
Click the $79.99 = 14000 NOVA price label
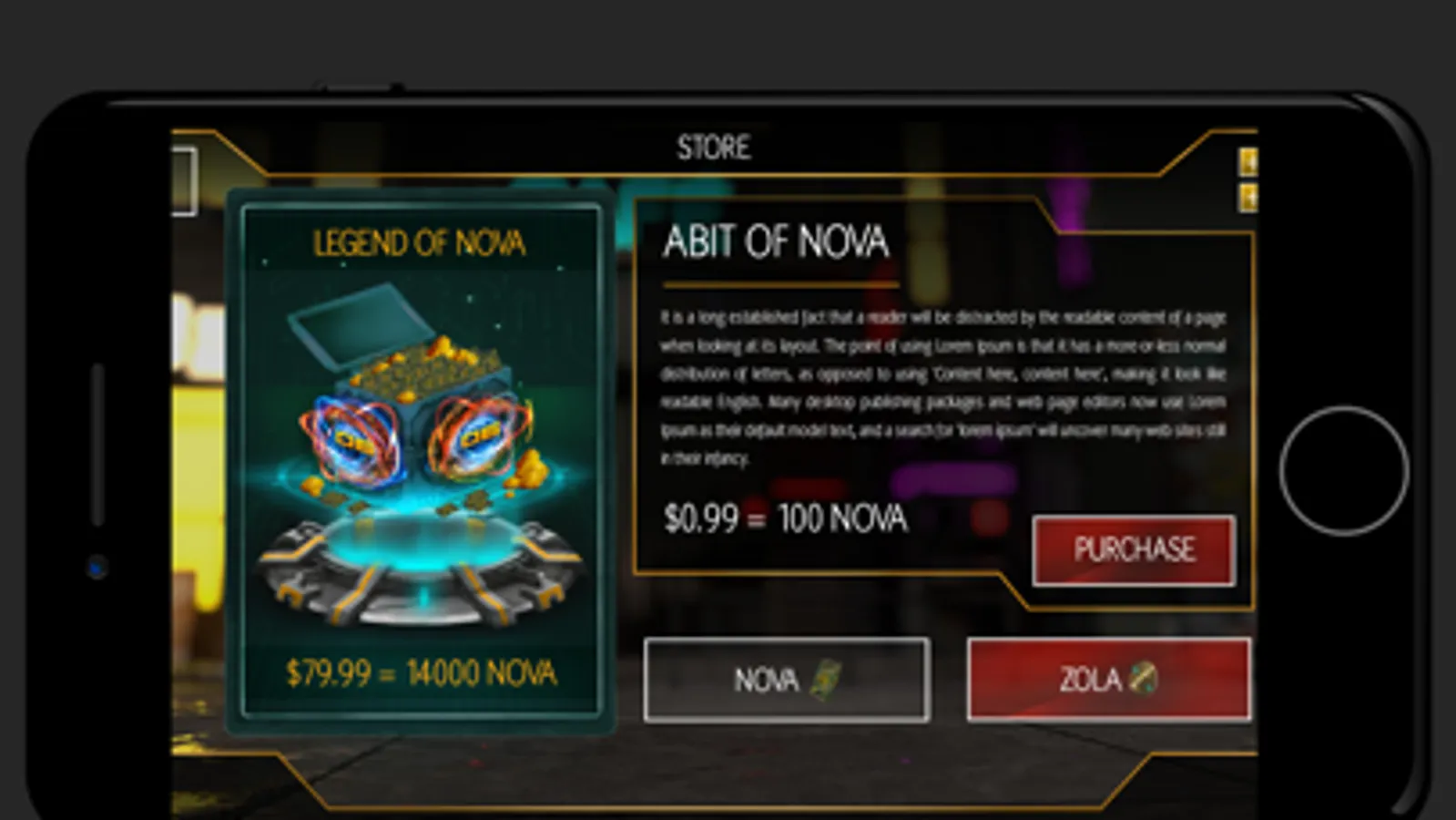421,673
